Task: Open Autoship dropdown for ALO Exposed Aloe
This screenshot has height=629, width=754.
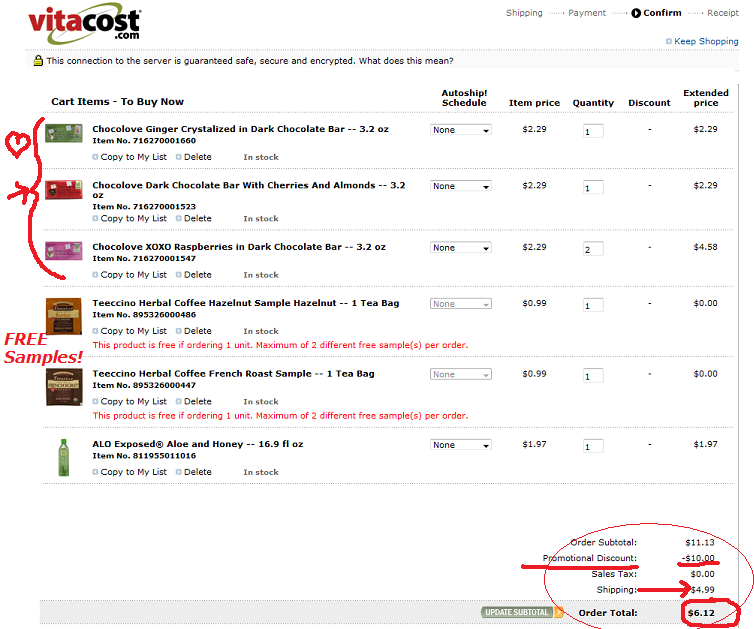Action: coord(461,445)
